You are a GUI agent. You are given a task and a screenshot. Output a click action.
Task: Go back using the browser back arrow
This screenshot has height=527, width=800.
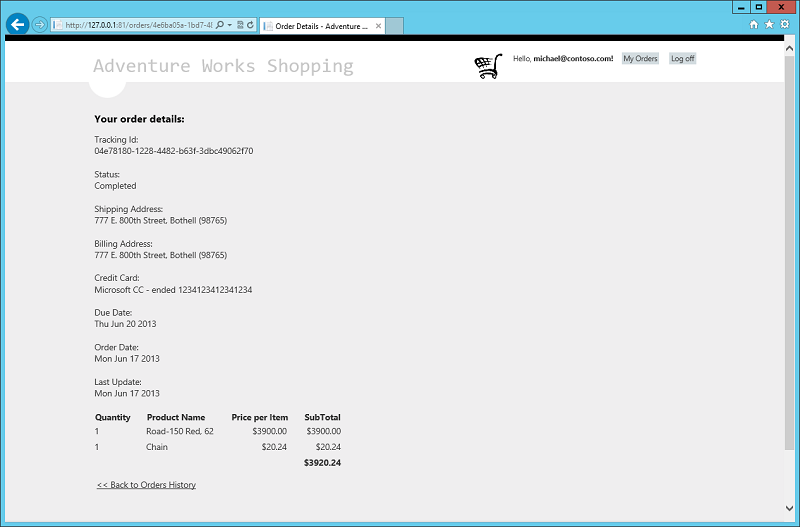click(17, 24)
